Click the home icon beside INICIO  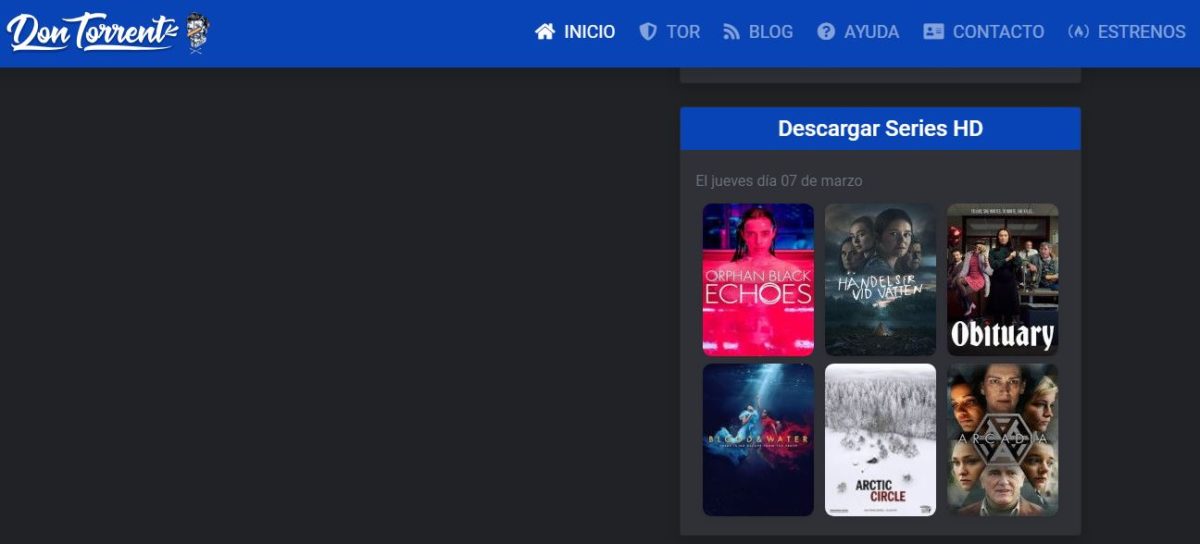[x=545, y=32]
